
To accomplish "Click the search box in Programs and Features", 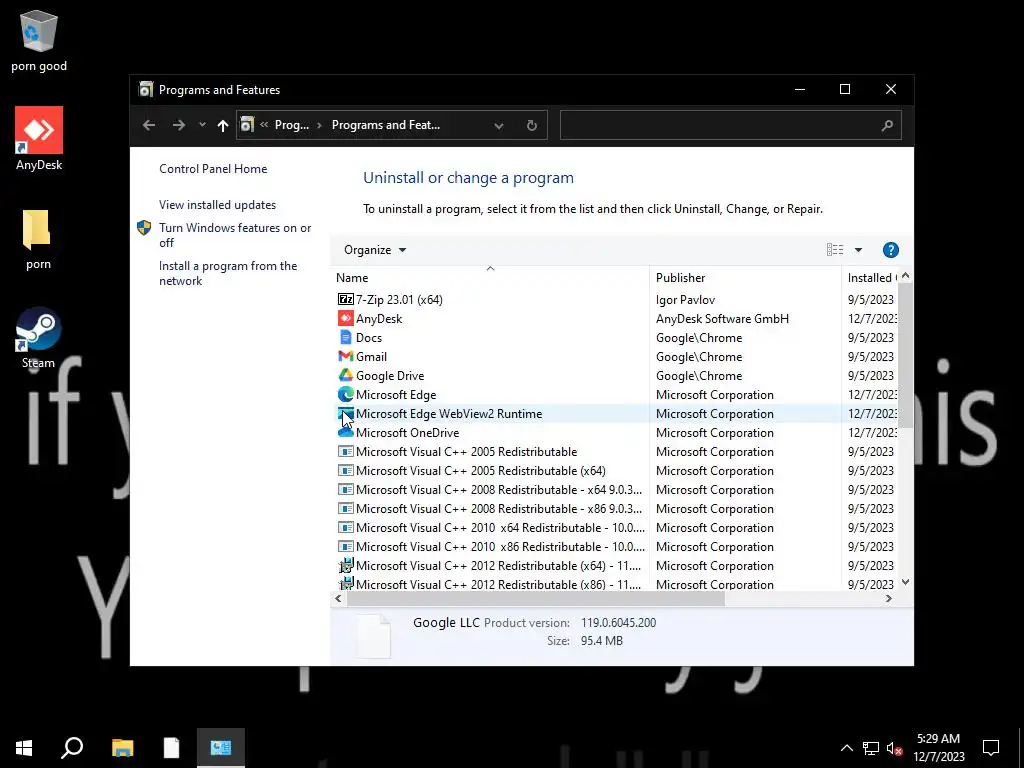I will [x=731, y=125].
